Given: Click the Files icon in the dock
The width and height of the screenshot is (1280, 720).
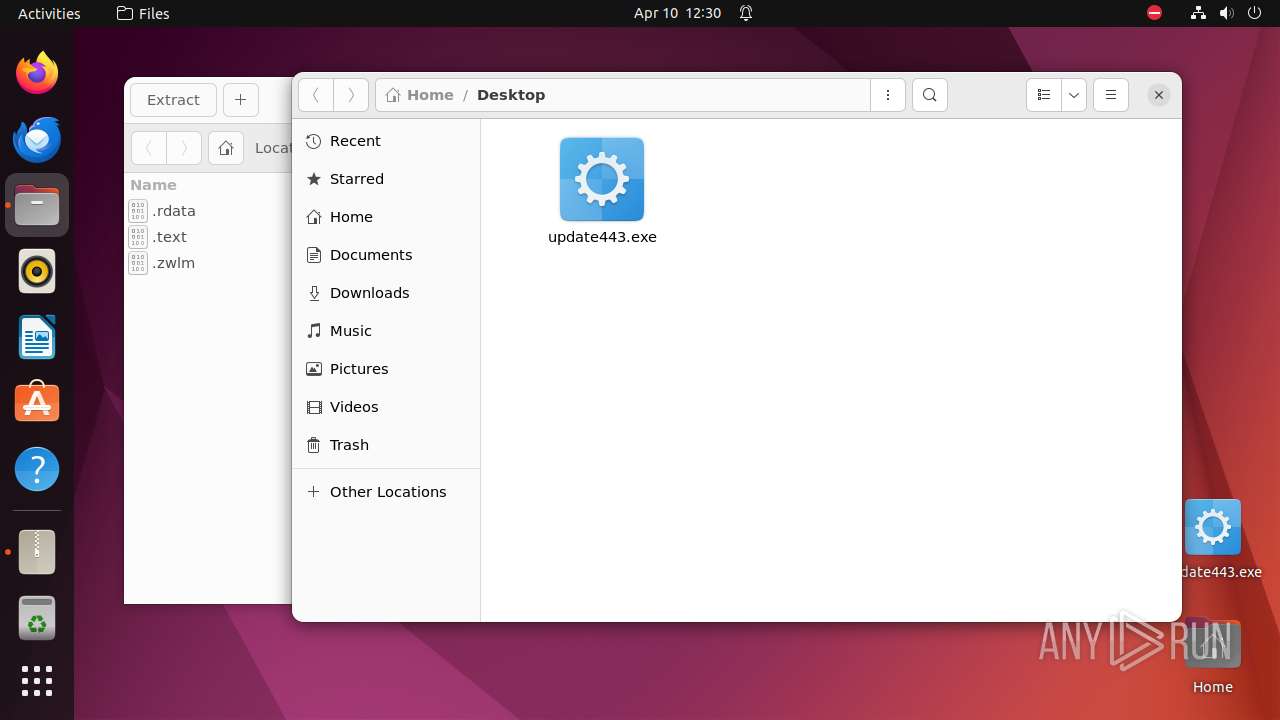Looking at the screenshot, I should click(x=37, y=205).
